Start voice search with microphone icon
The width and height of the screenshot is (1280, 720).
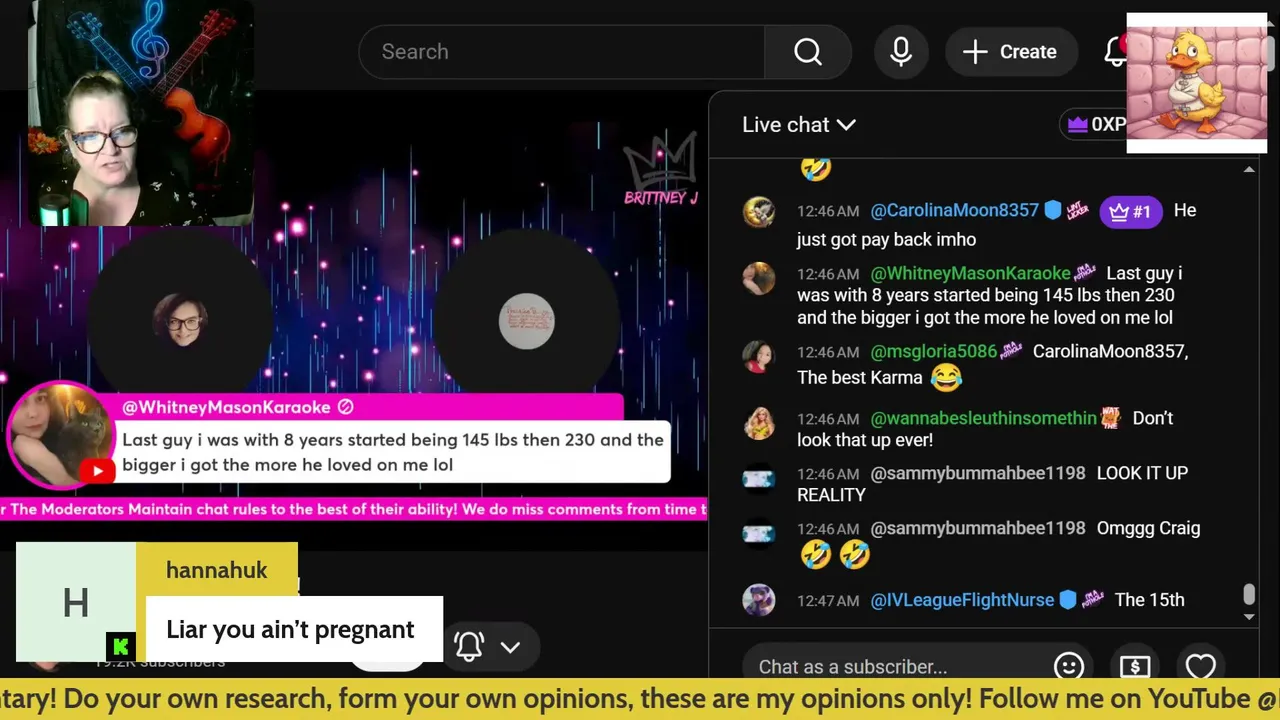point(901,52)
